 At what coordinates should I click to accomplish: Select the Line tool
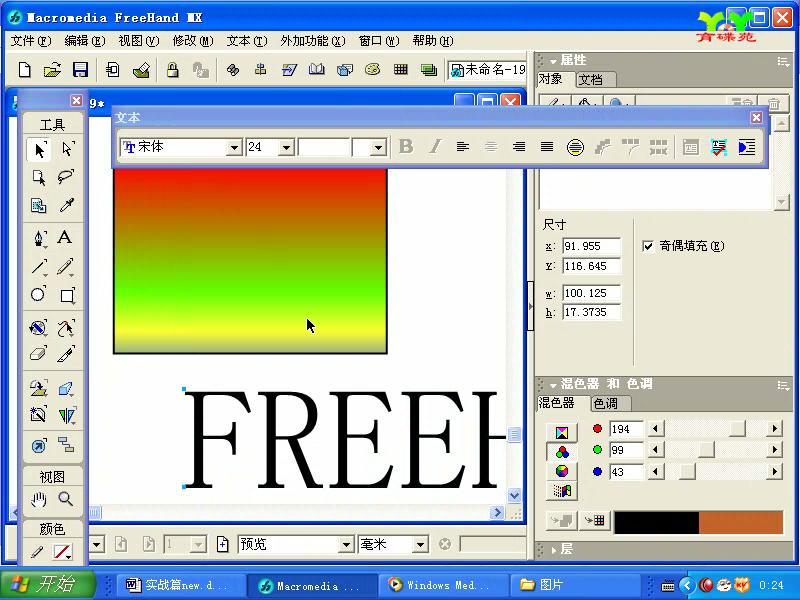39,267
